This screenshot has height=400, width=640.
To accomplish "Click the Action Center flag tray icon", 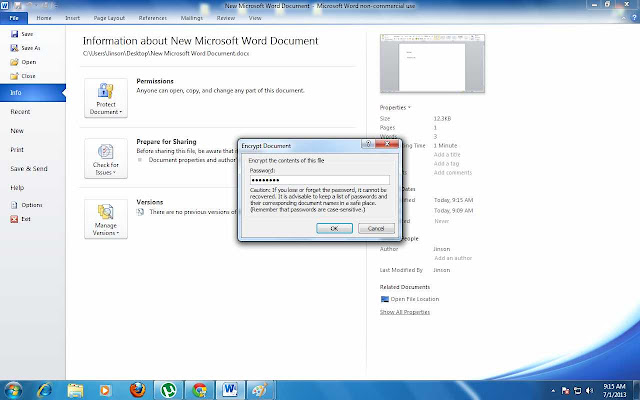I will point(565,391).
